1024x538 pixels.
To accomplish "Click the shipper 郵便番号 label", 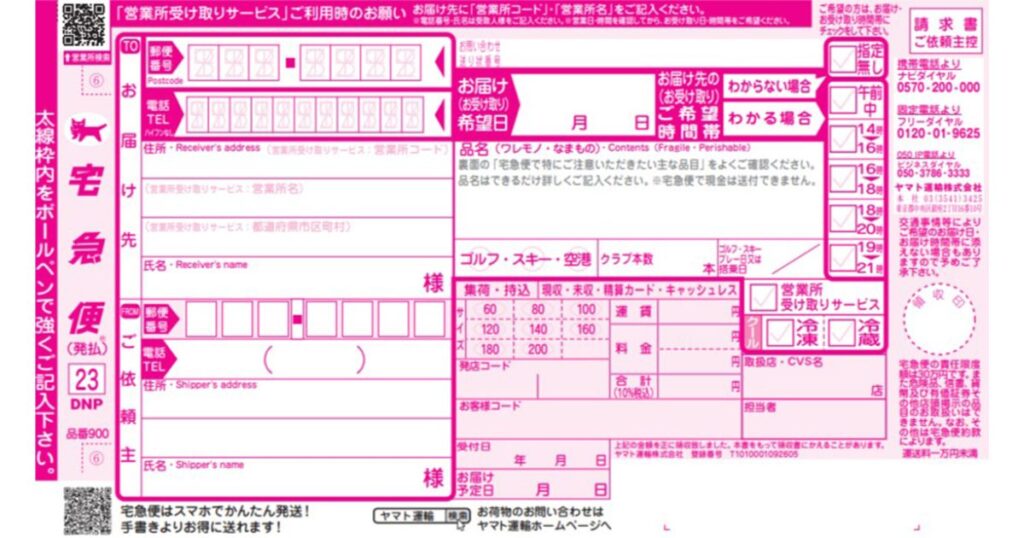I will coord(159,319).
